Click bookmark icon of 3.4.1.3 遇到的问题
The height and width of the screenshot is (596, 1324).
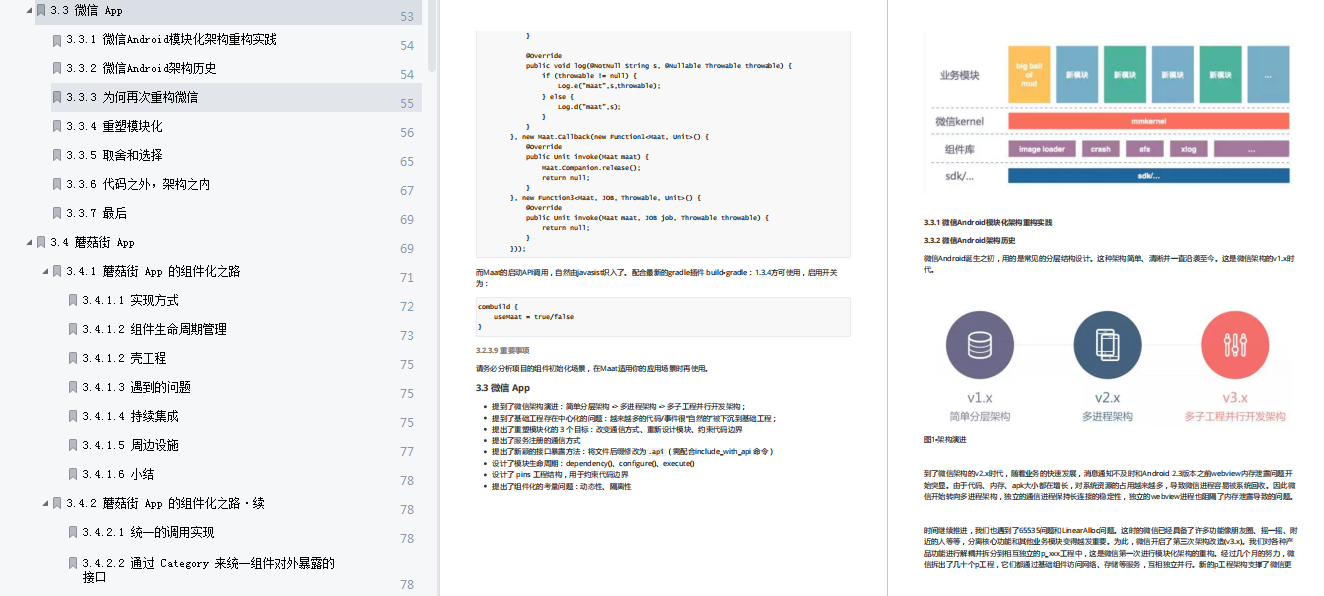[x=73, y=387]
